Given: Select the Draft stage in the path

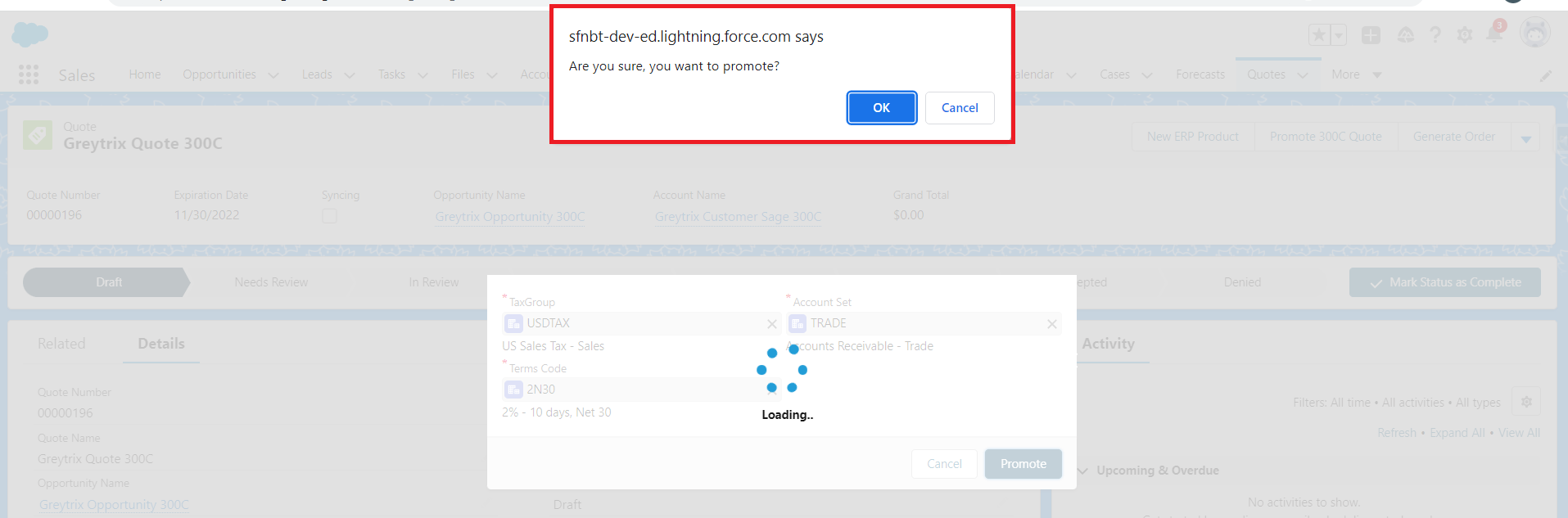Looking at the screenshot, I should 106,282.
